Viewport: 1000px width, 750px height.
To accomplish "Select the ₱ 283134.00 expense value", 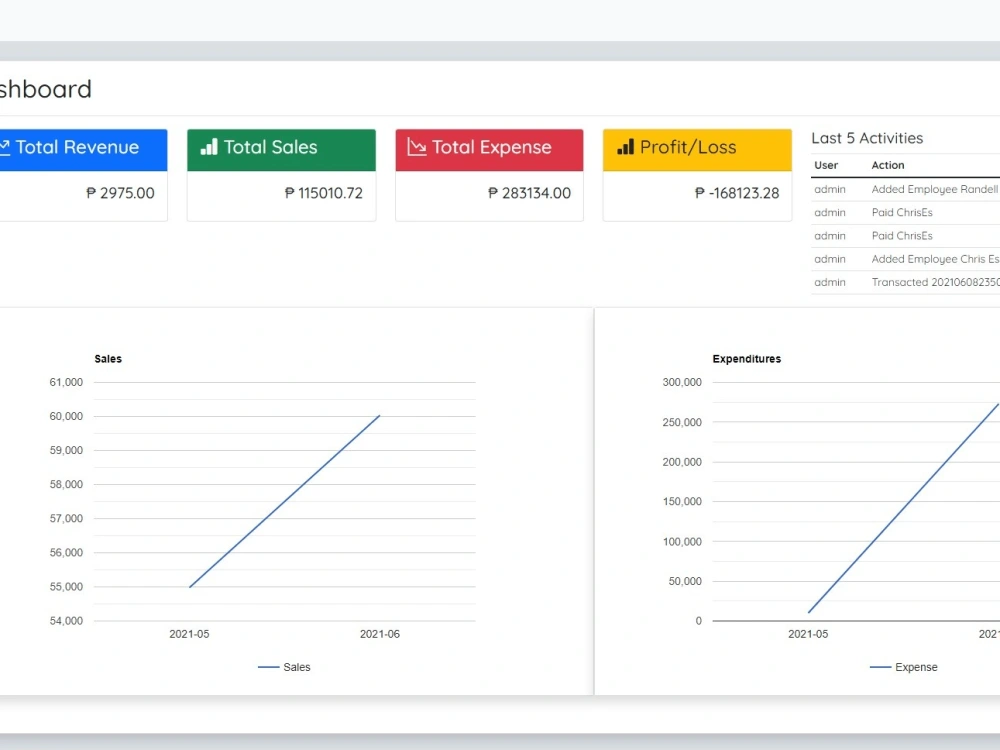I will point(529,193).
